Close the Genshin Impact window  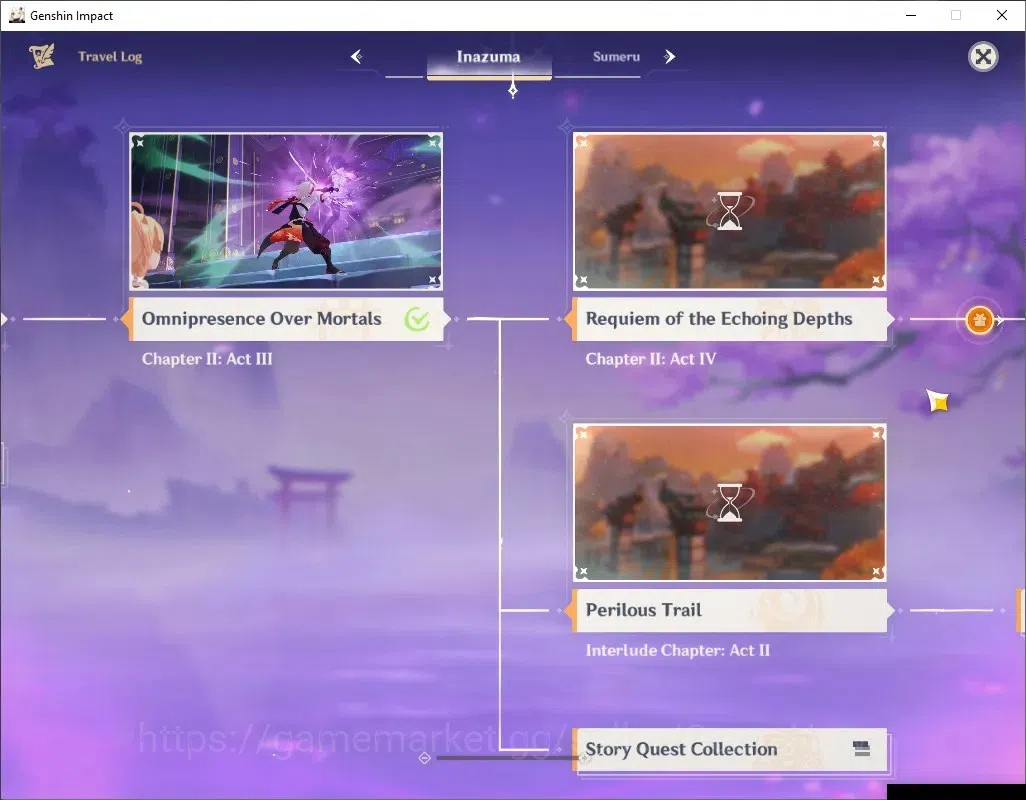point(1002,15)
